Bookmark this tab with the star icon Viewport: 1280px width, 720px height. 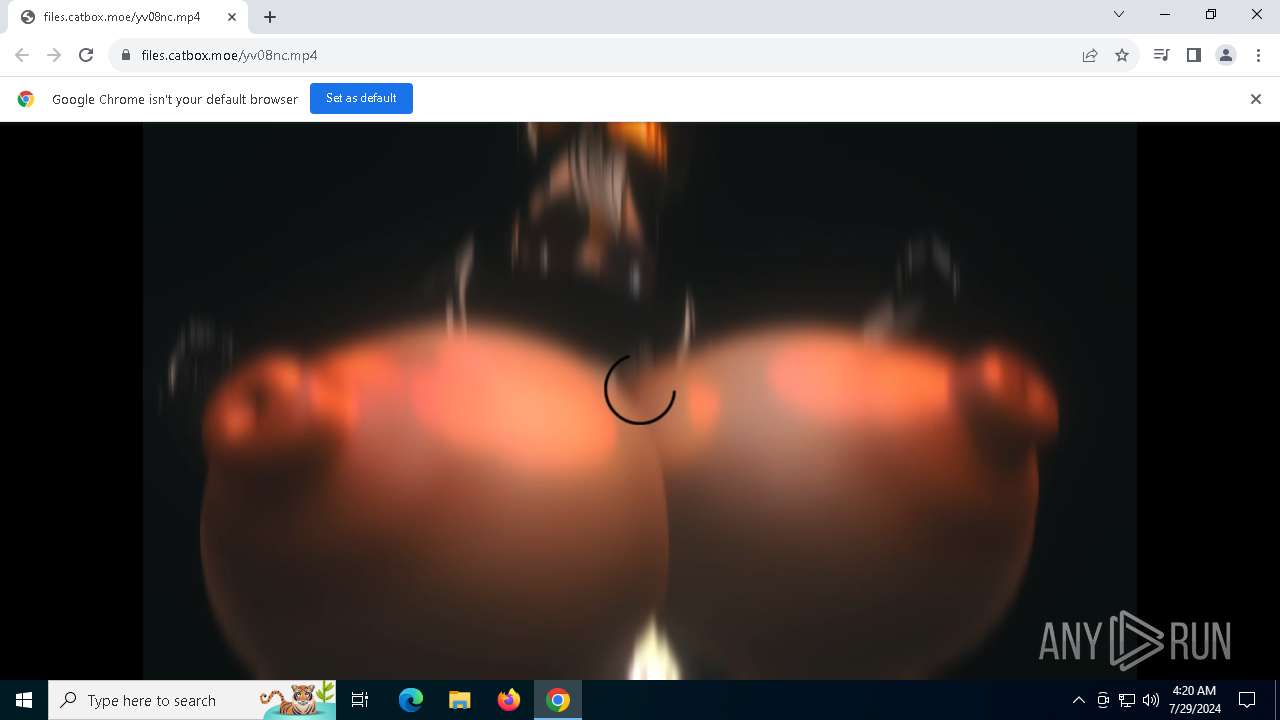click(1122, 55)
